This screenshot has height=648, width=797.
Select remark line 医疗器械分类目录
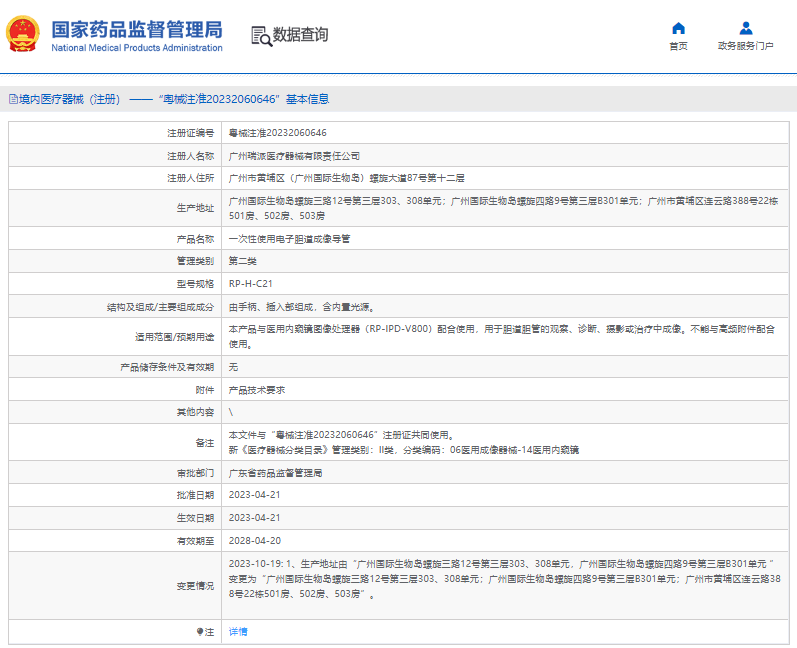tap(404, 450)
